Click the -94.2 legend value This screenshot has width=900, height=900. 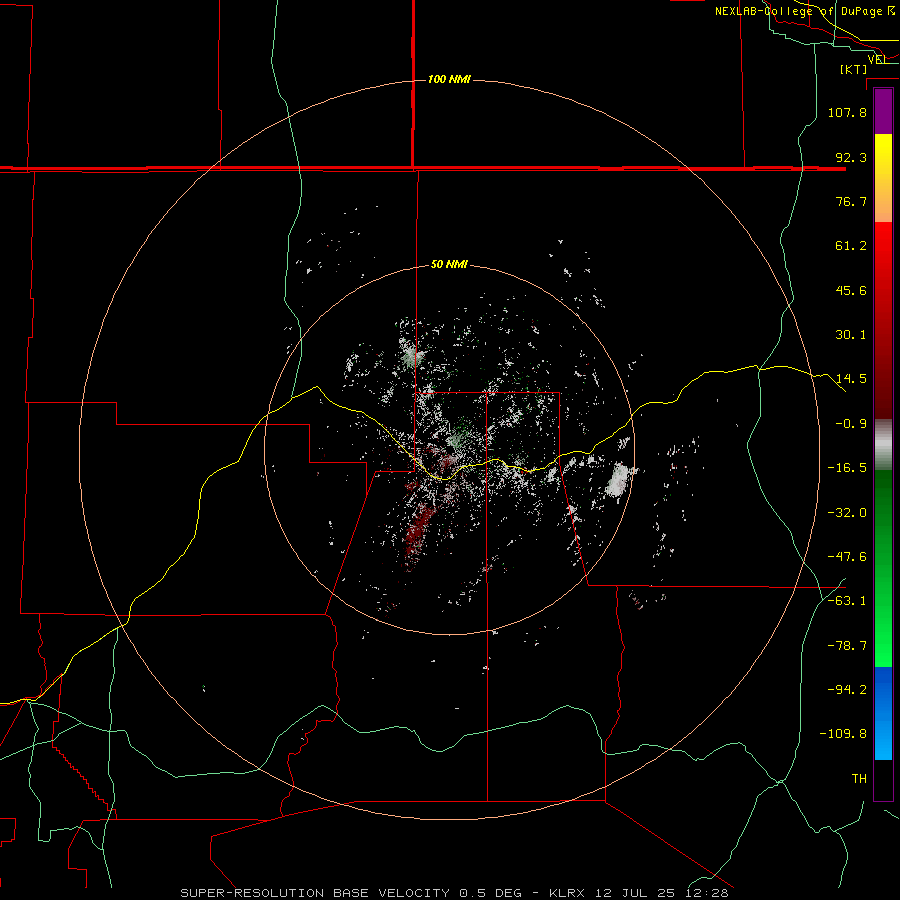tap(847, 690)
